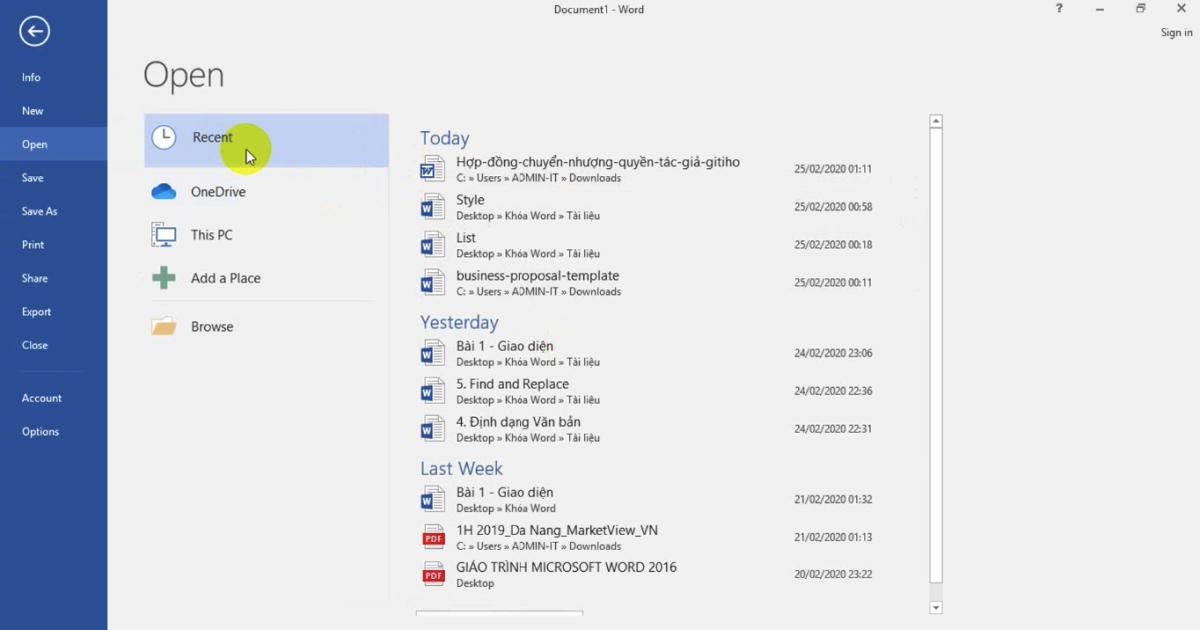
Task: Open the Options menu entry
Action: pos(40,432)
